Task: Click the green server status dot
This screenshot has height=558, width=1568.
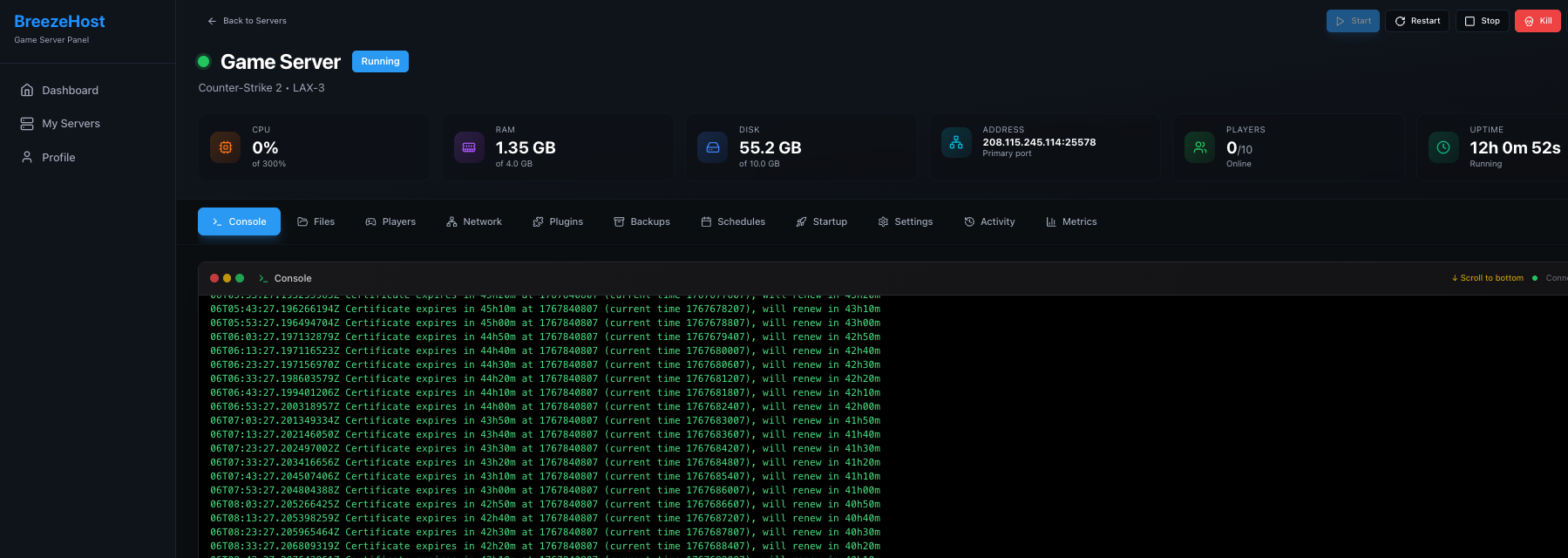Action: coord(204,61)
